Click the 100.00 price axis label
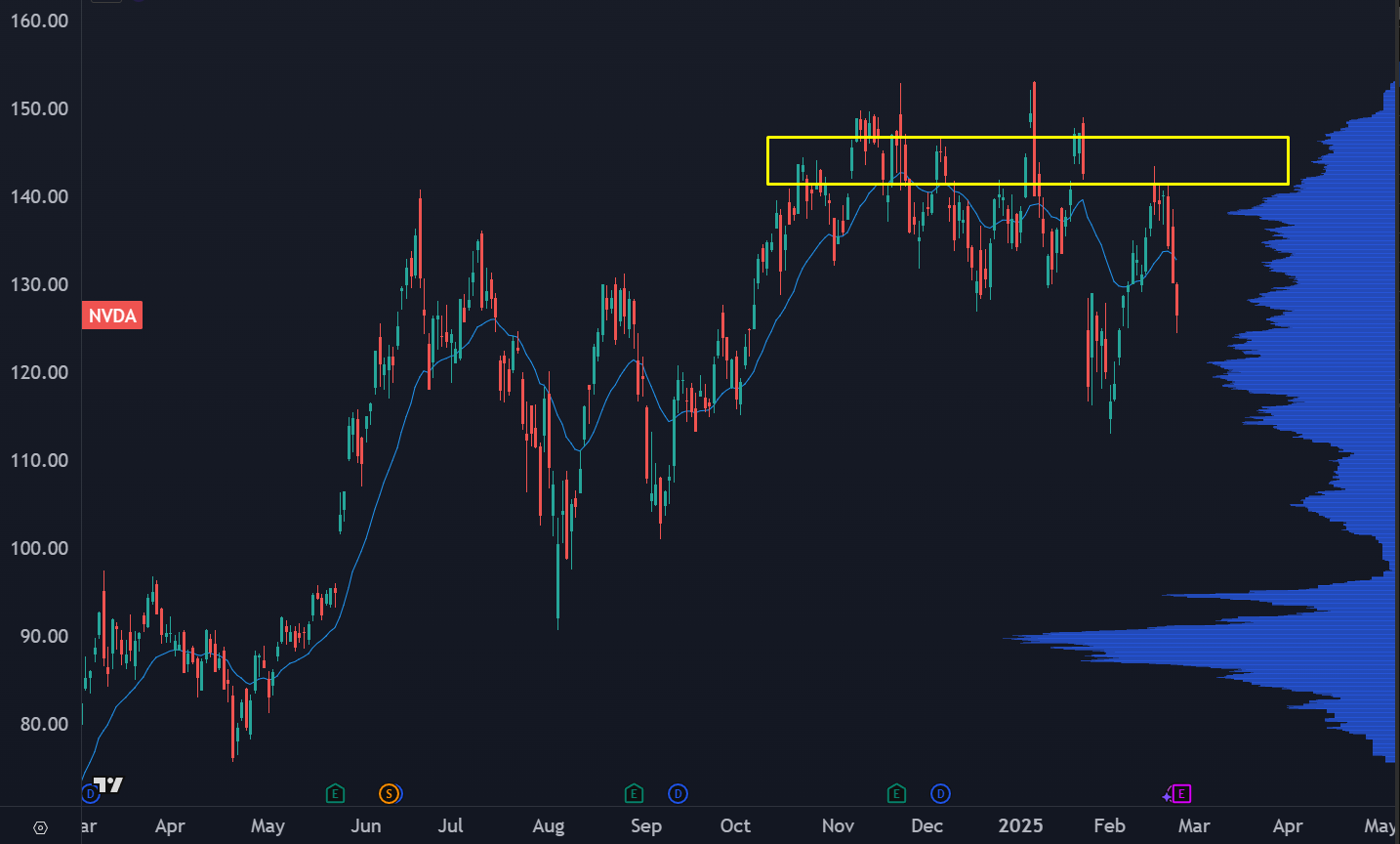 pyautogui.click(x=39, y=548)
